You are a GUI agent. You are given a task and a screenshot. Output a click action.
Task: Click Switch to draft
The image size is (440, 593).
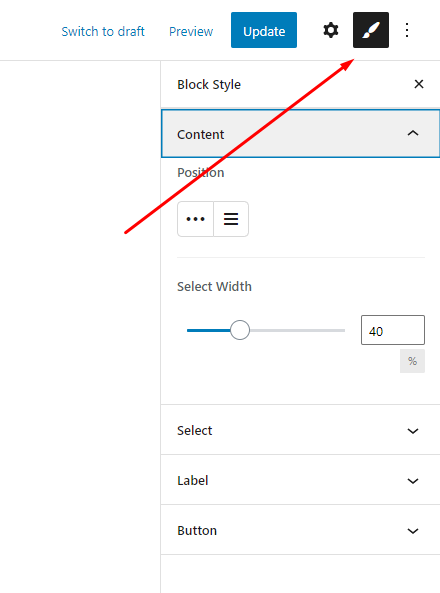click(103, 31)
